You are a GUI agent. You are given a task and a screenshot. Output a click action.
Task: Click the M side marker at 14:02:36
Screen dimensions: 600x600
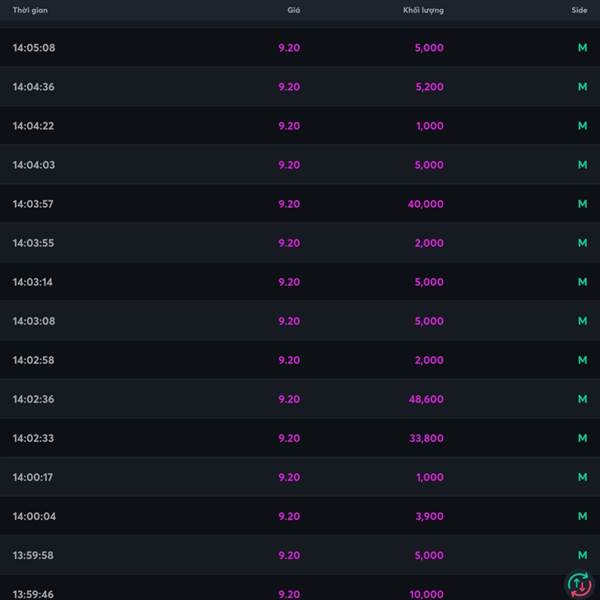click(582, 399)
